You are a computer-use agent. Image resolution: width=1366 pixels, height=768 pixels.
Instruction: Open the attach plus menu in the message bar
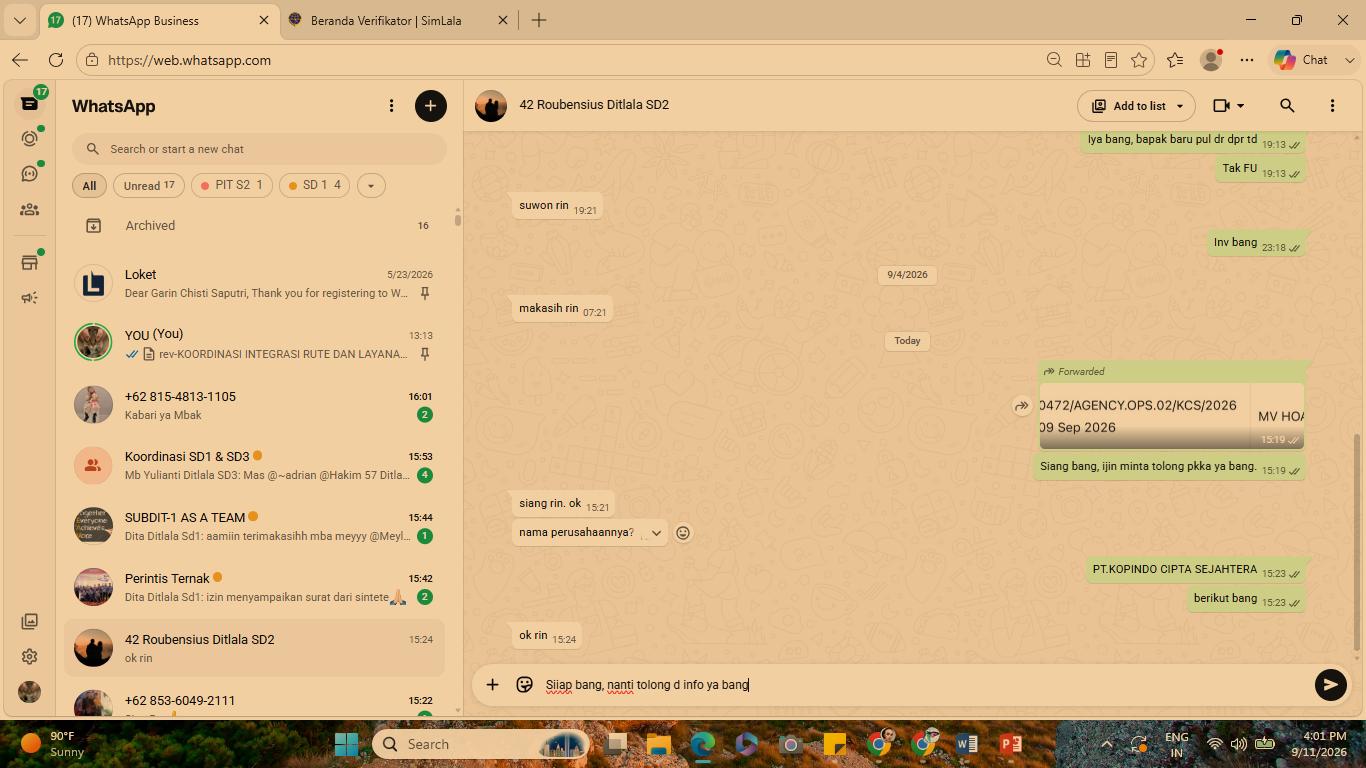(492, 685)
